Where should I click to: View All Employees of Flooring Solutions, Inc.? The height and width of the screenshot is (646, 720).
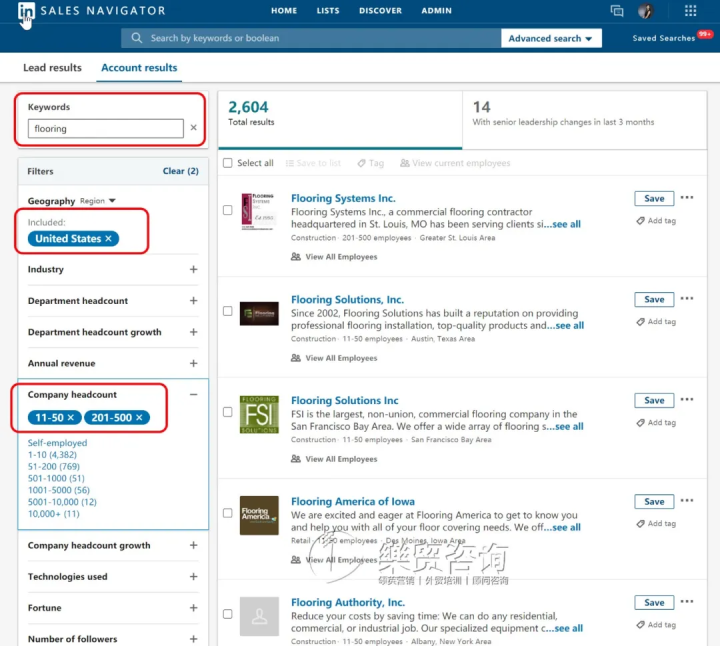[x=334, y=358]
